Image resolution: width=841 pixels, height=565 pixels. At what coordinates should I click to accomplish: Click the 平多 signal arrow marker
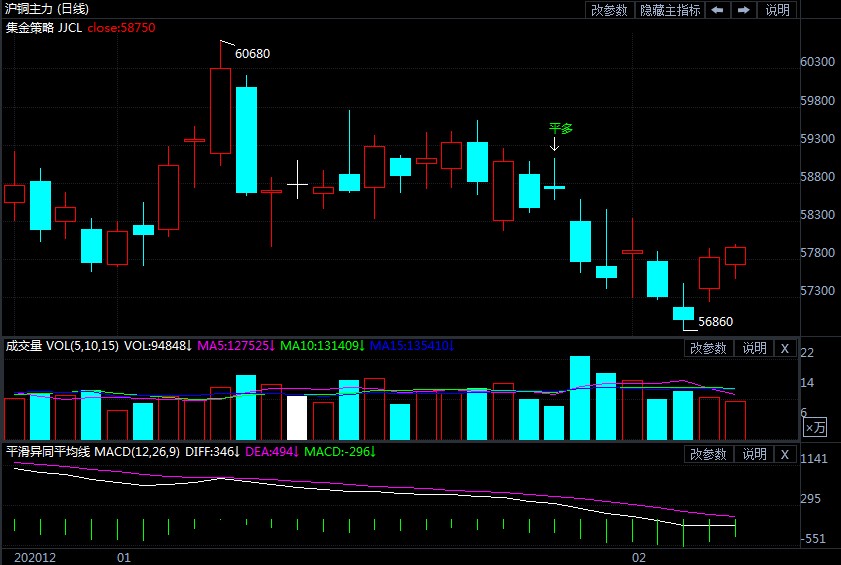554,145
